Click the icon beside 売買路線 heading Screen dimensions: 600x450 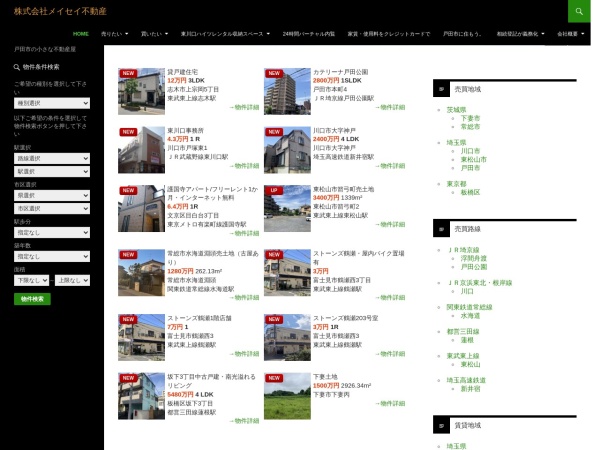pos(441,229)
